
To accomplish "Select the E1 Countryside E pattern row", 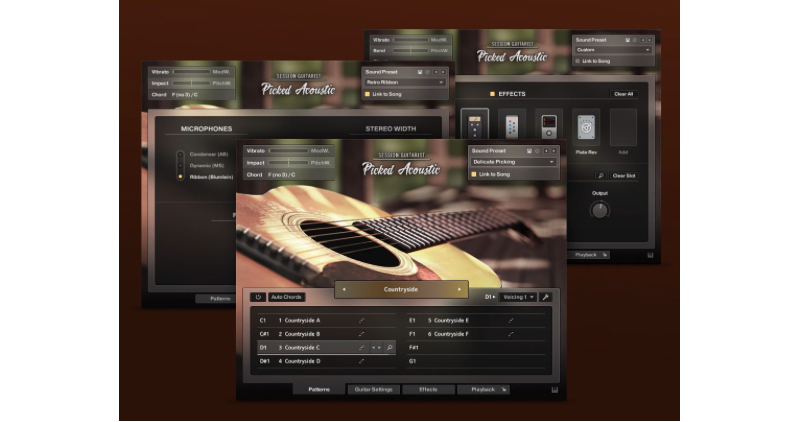I will click(x=476, y=320).
